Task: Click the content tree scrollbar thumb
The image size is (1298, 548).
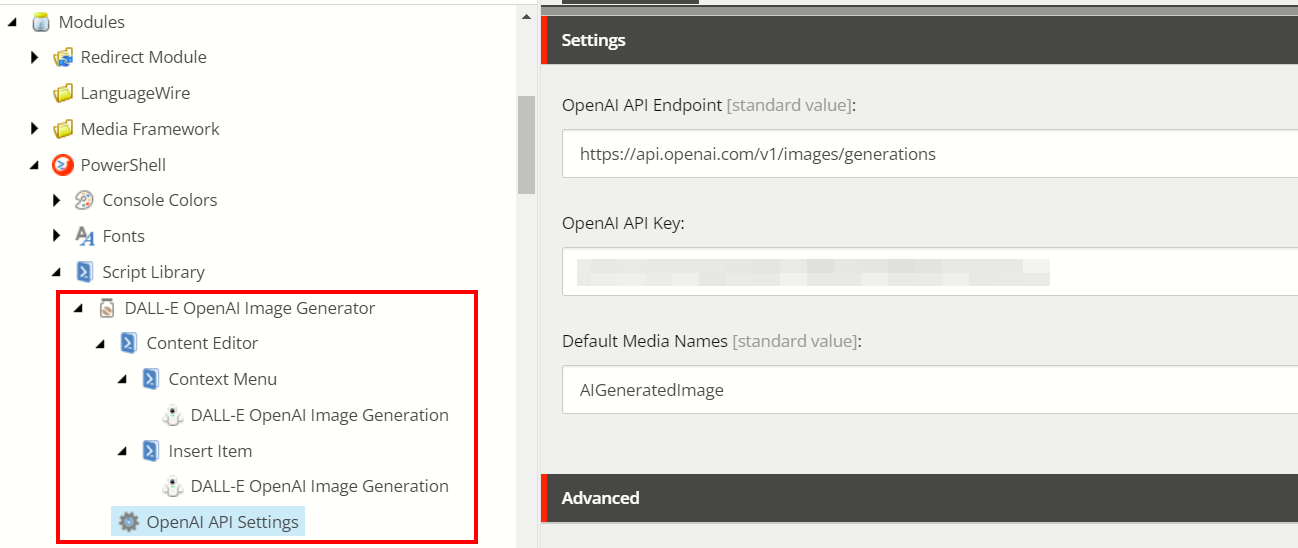Action: click(526, 145)
